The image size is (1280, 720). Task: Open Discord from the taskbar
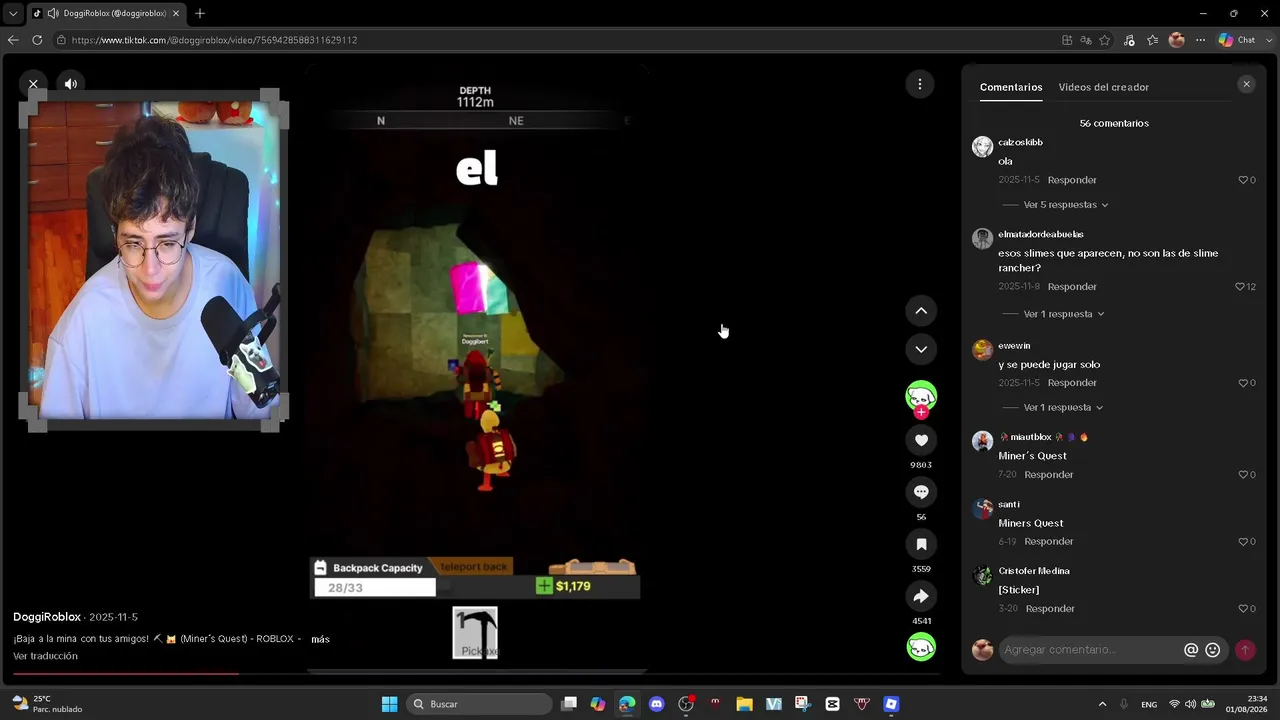pos(656,704)
